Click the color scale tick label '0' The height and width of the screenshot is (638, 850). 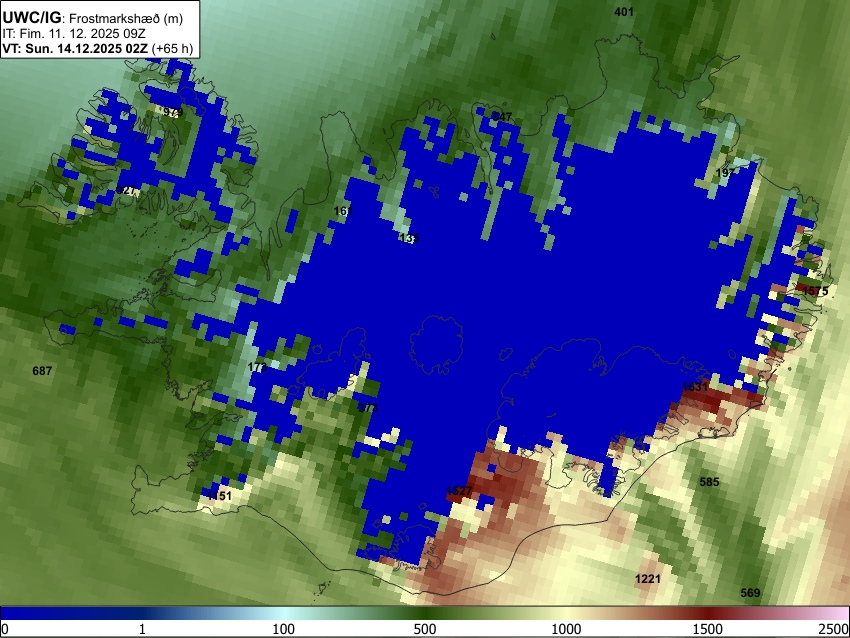point(5,629)
